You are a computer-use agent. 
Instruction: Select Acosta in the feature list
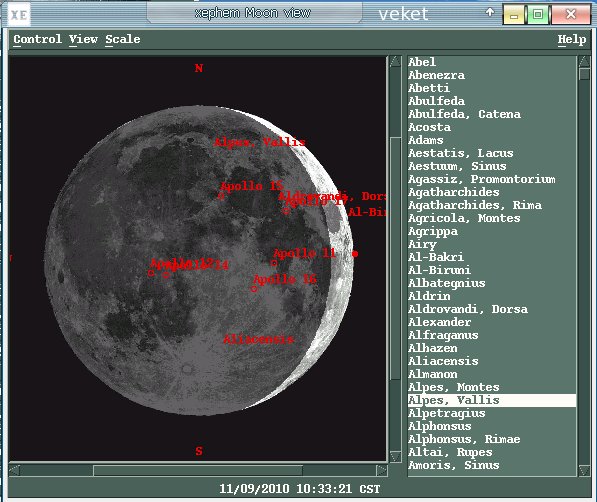point(492,127)
